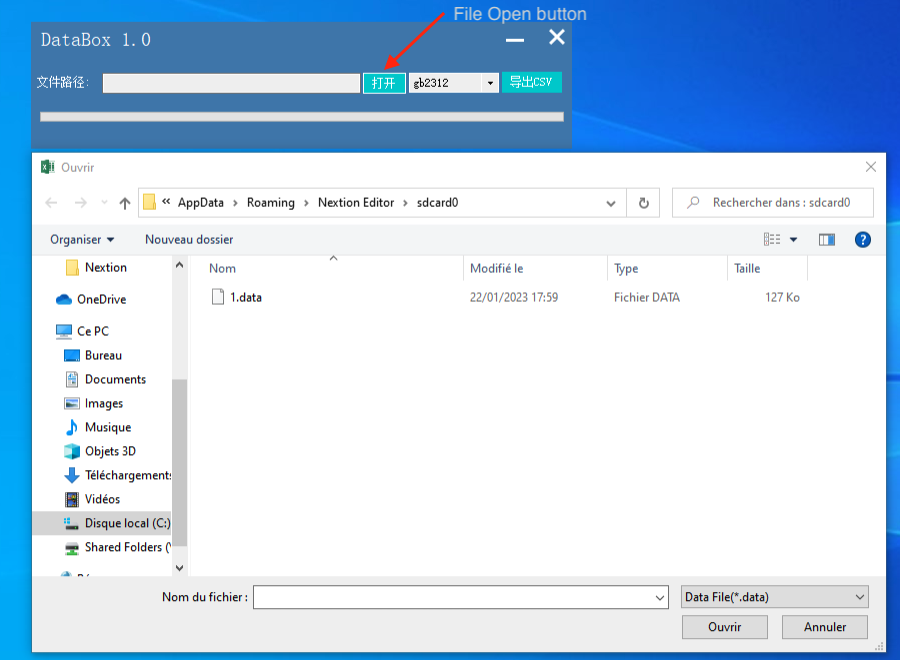Change the view layout icon

coord(772,239)
